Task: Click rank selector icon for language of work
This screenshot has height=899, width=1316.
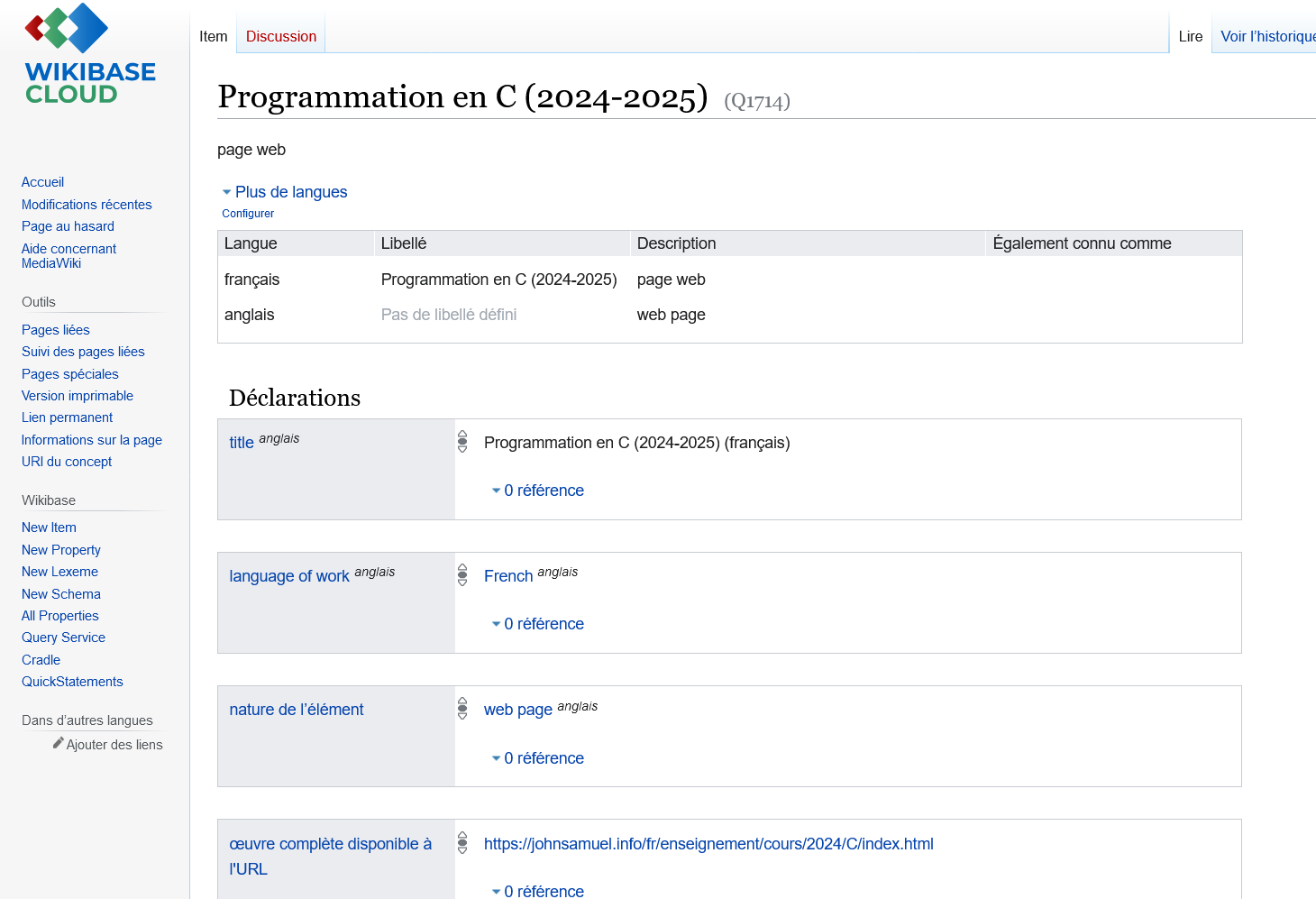Action: [x=462, y=574]
